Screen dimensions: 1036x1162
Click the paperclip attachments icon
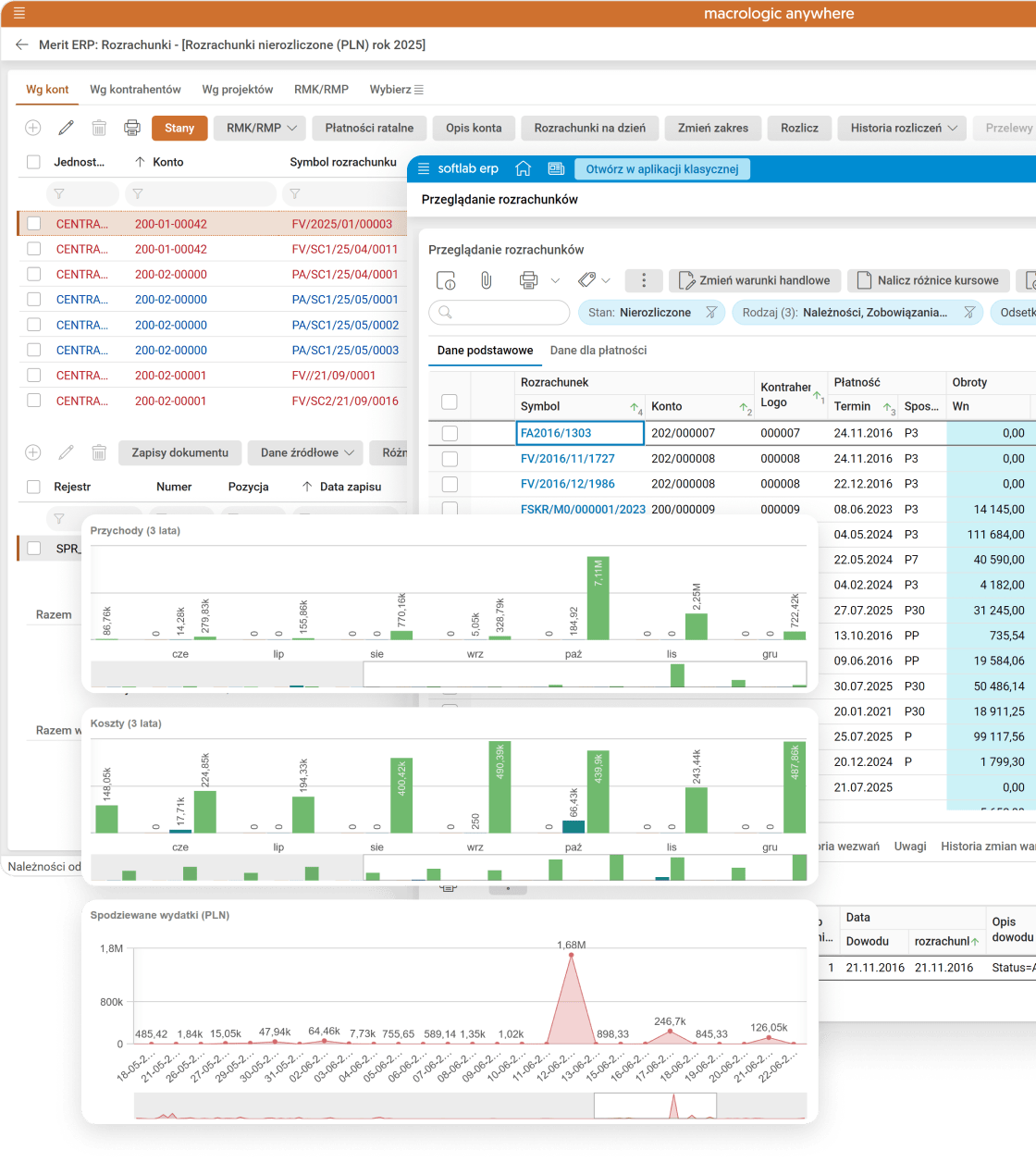point(486,280)
